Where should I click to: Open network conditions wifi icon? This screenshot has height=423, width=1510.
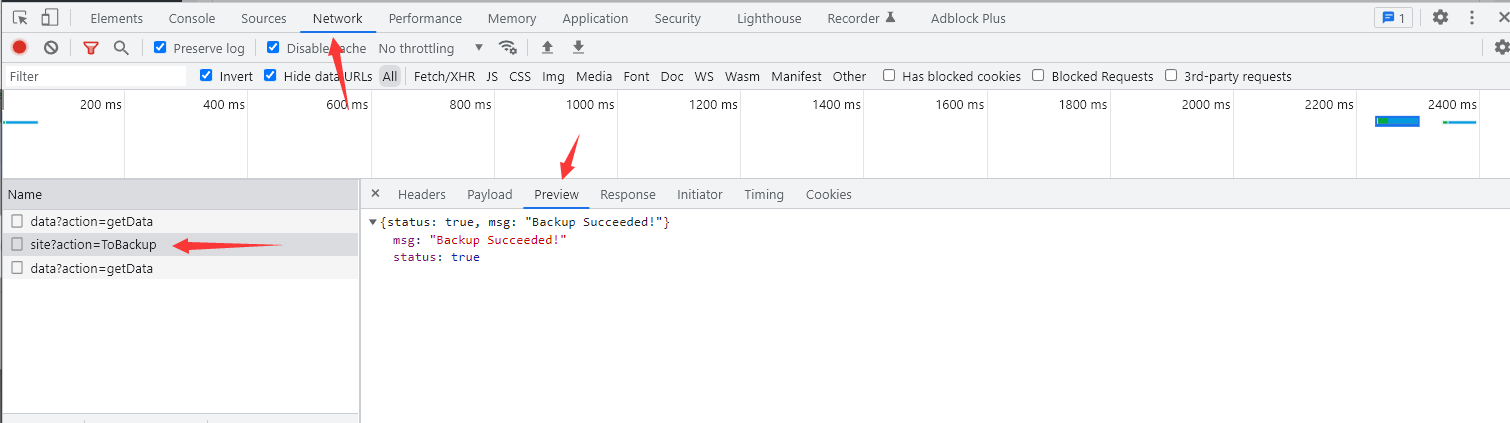508,47
